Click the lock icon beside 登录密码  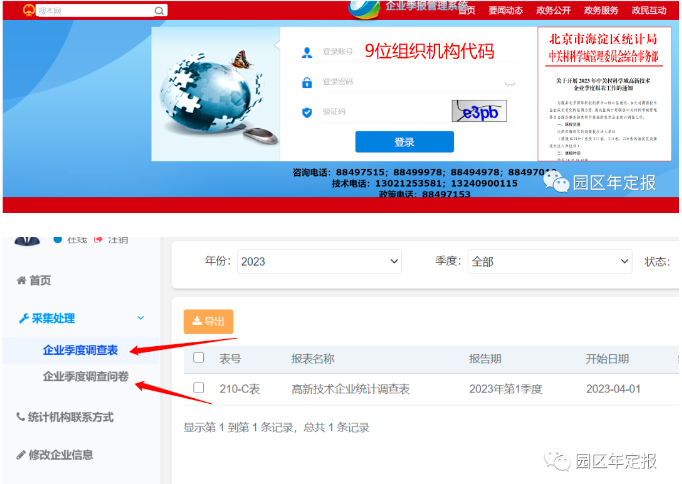tap(307, 82)
